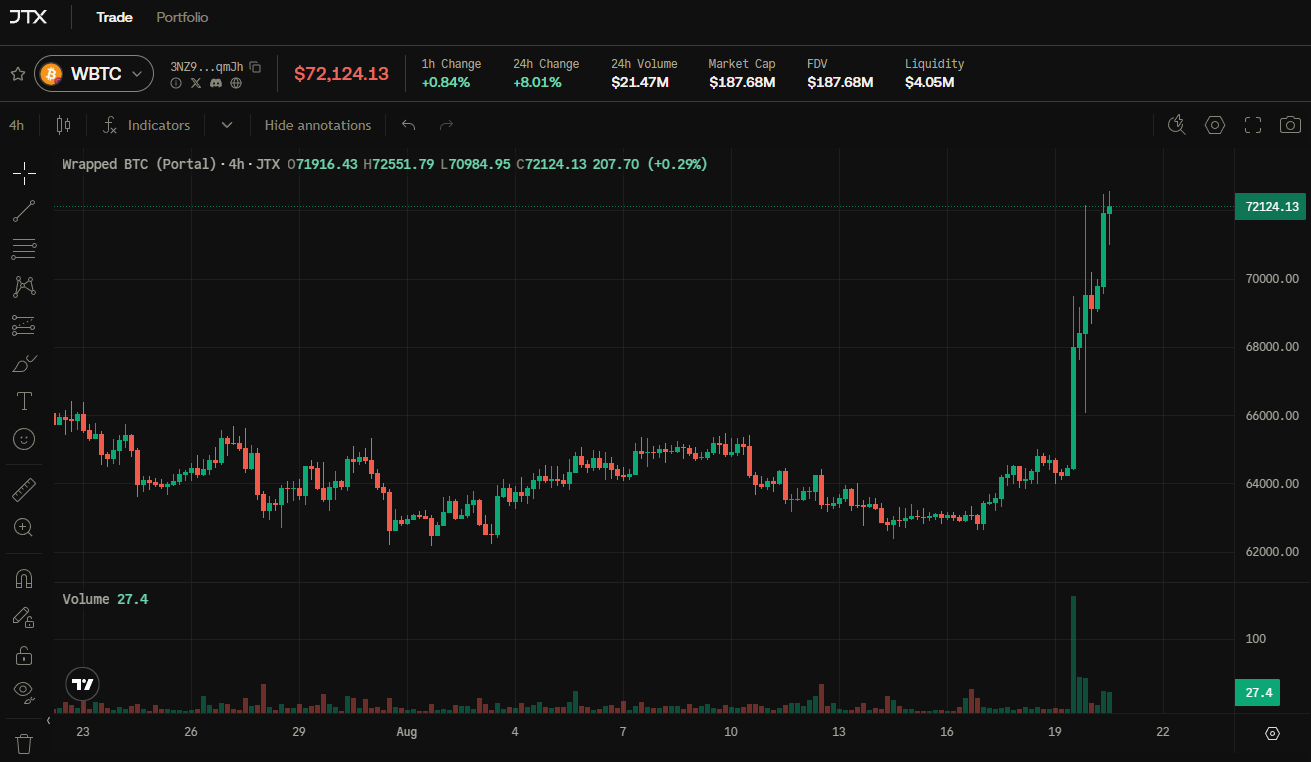The width and height of the screenshot is (1311, 762).
Task: Click the Market Cap $187.68M value
Action: (742, 82)
